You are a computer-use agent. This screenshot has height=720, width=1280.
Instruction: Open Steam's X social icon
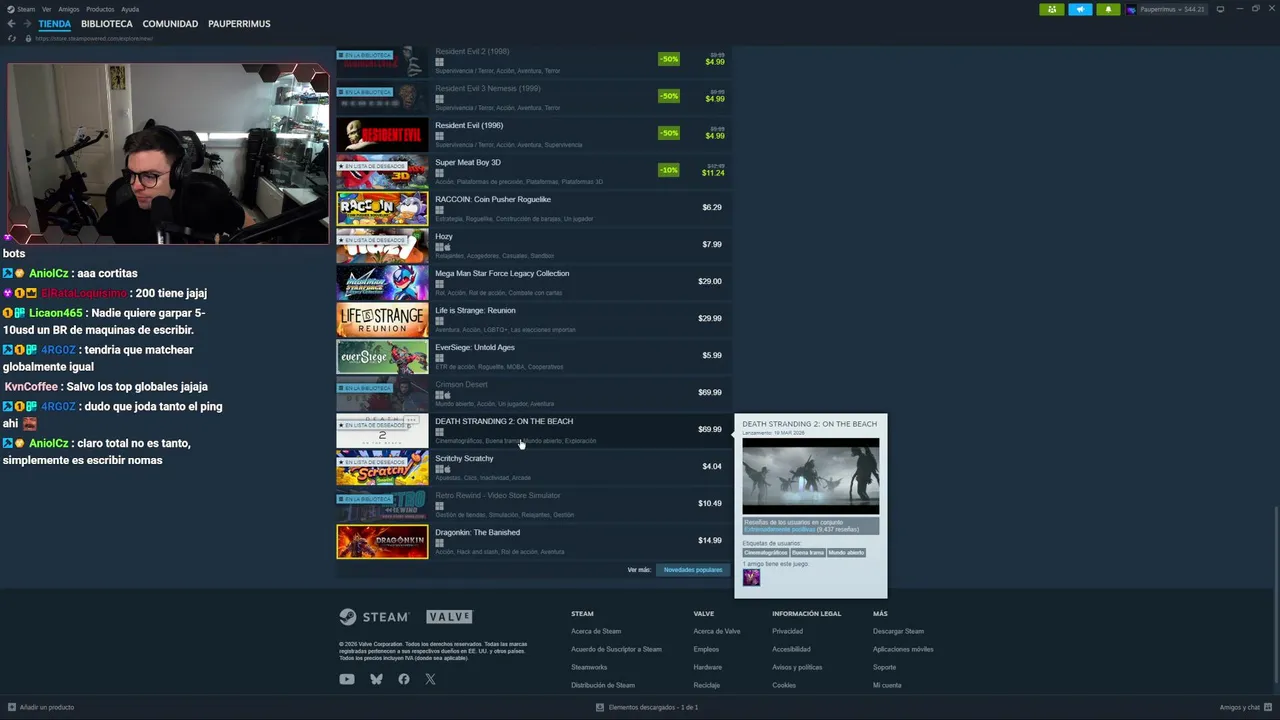pyautogui.click(x=430, y=679)
